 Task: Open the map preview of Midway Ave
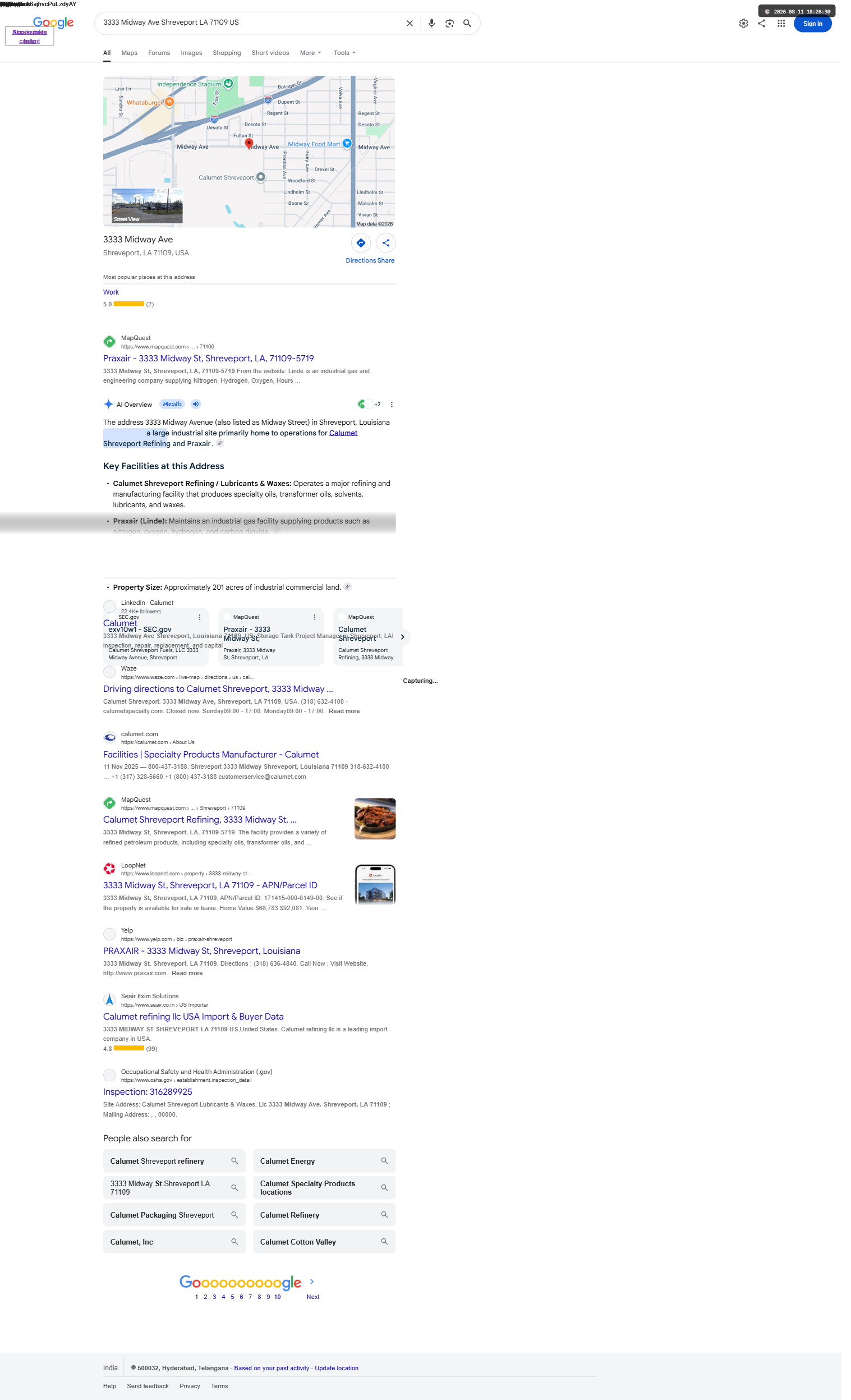249,151
